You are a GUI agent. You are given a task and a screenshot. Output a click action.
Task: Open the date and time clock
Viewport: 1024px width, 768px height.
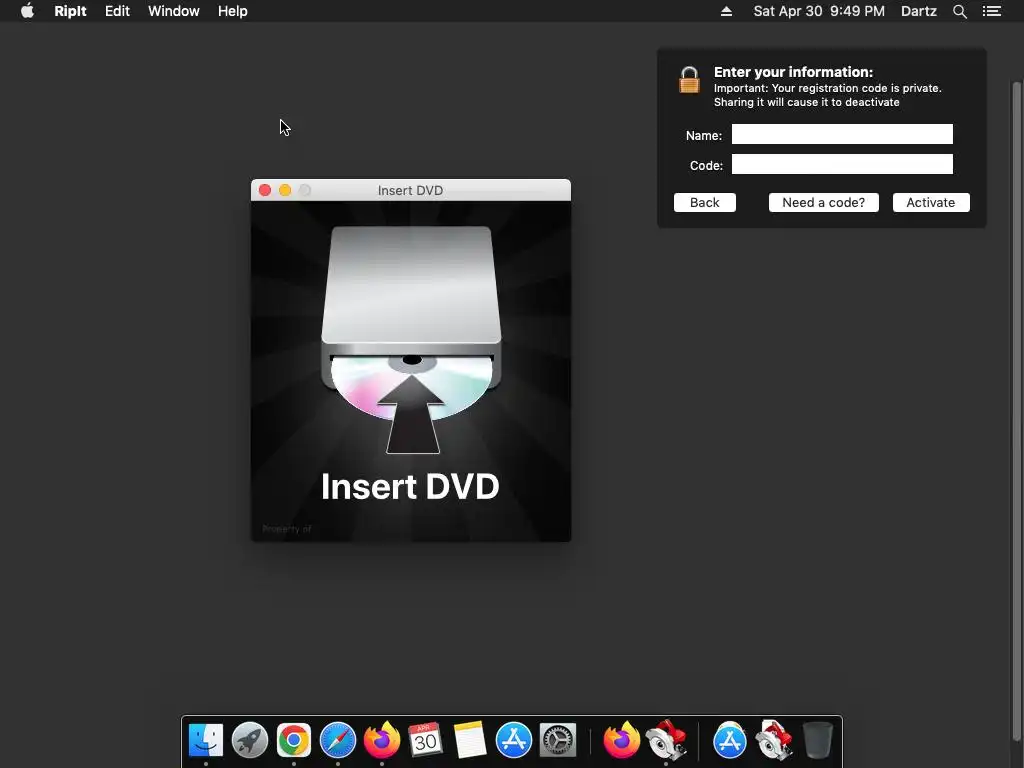(819, 11)
